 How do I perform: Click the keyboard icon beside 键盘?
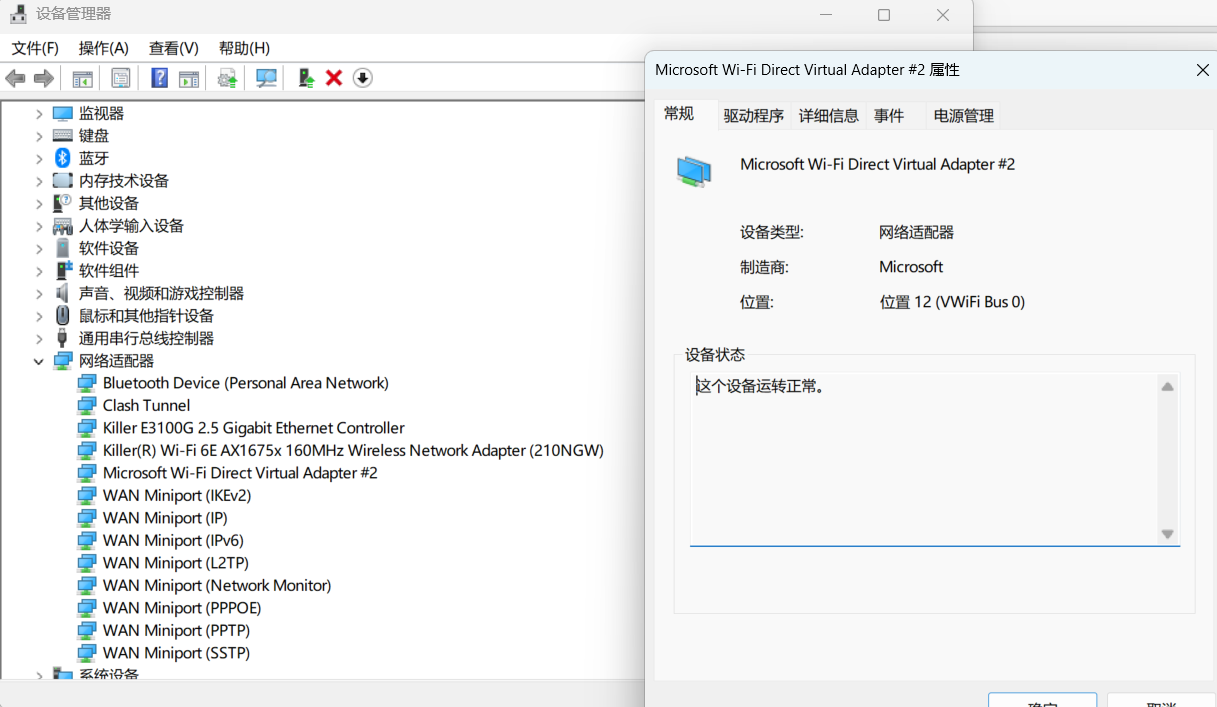63,136
